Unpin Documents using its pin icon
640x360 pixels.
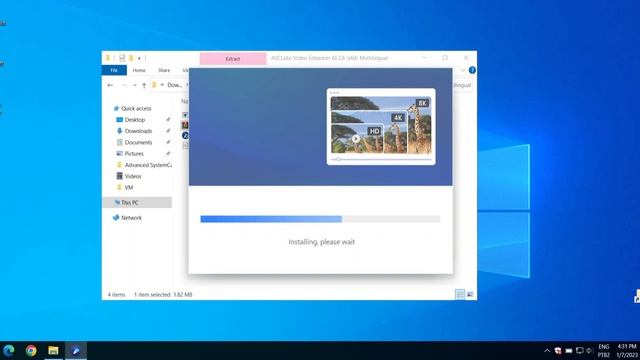click(x=168, y=142)
